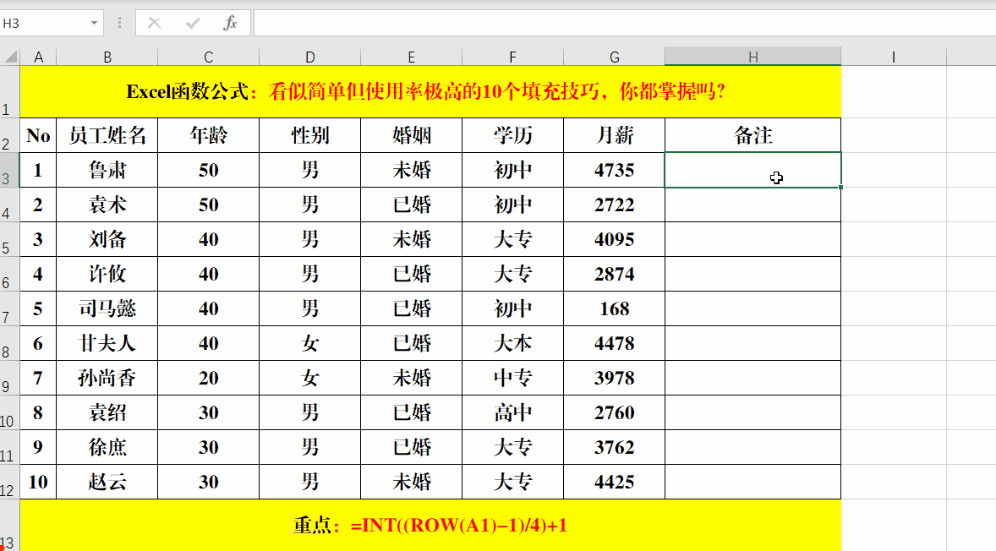Click the 性别 header cell
996x551 pixels.
click(x=310, y=135)
